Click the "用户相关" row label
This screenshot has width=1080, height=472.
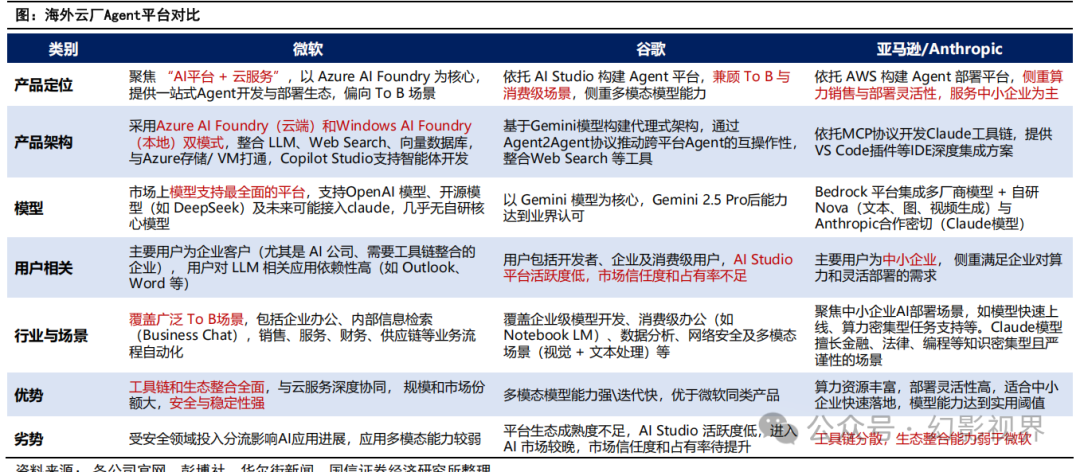click(43, 269)
